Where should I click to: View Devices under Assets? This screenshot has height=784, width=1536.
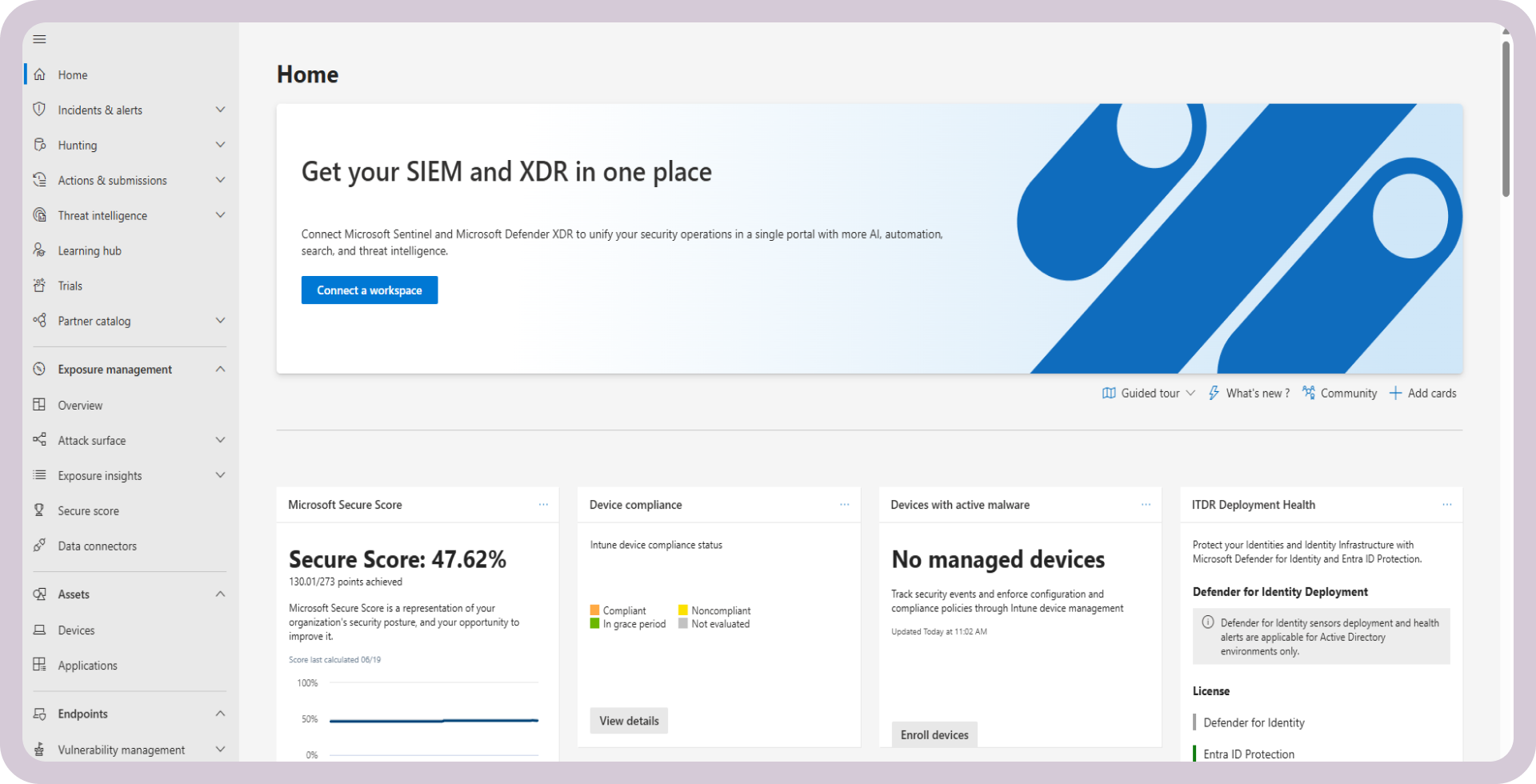pos(75,630)
